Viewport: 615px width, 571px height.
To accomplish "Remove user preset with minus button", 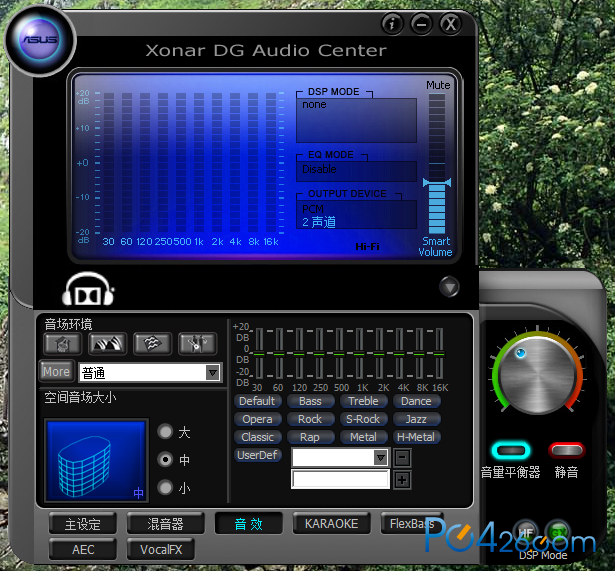I will [402, 458].
